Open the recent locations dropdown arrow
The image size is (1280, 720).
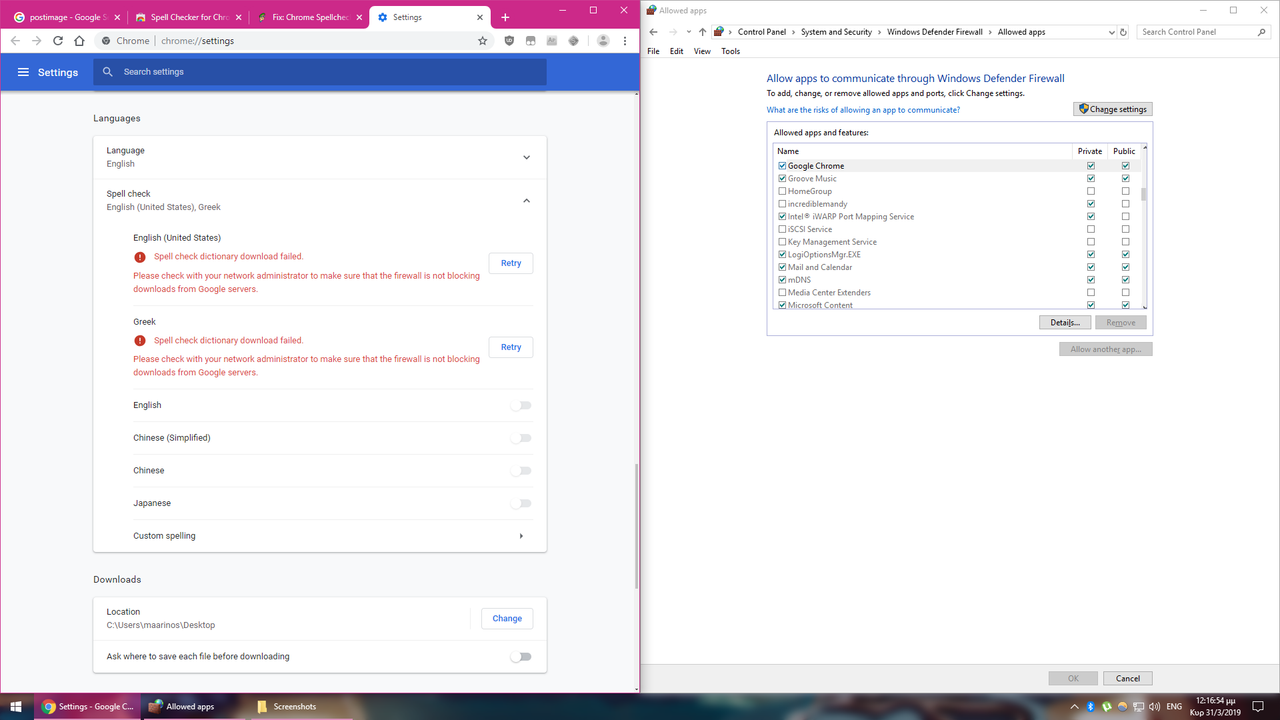(x=689, y=32)
